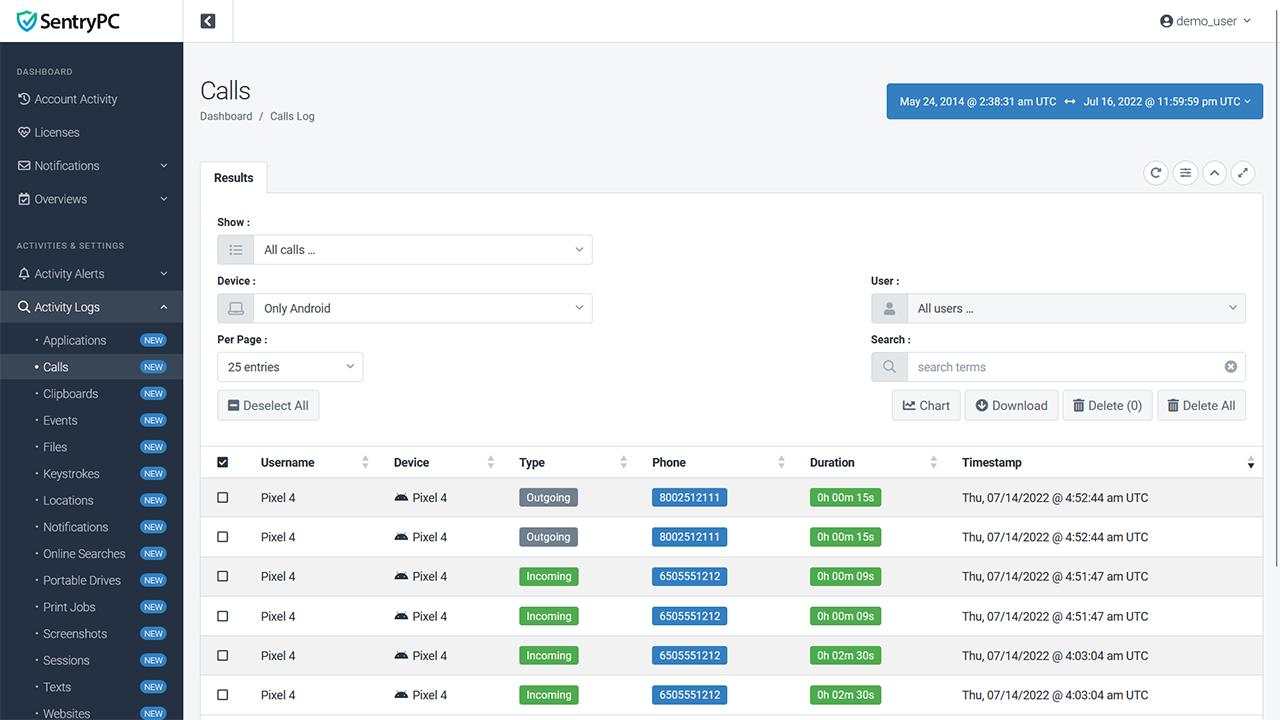Check the second 8002512111 call row checkbox

coord(222,537)
